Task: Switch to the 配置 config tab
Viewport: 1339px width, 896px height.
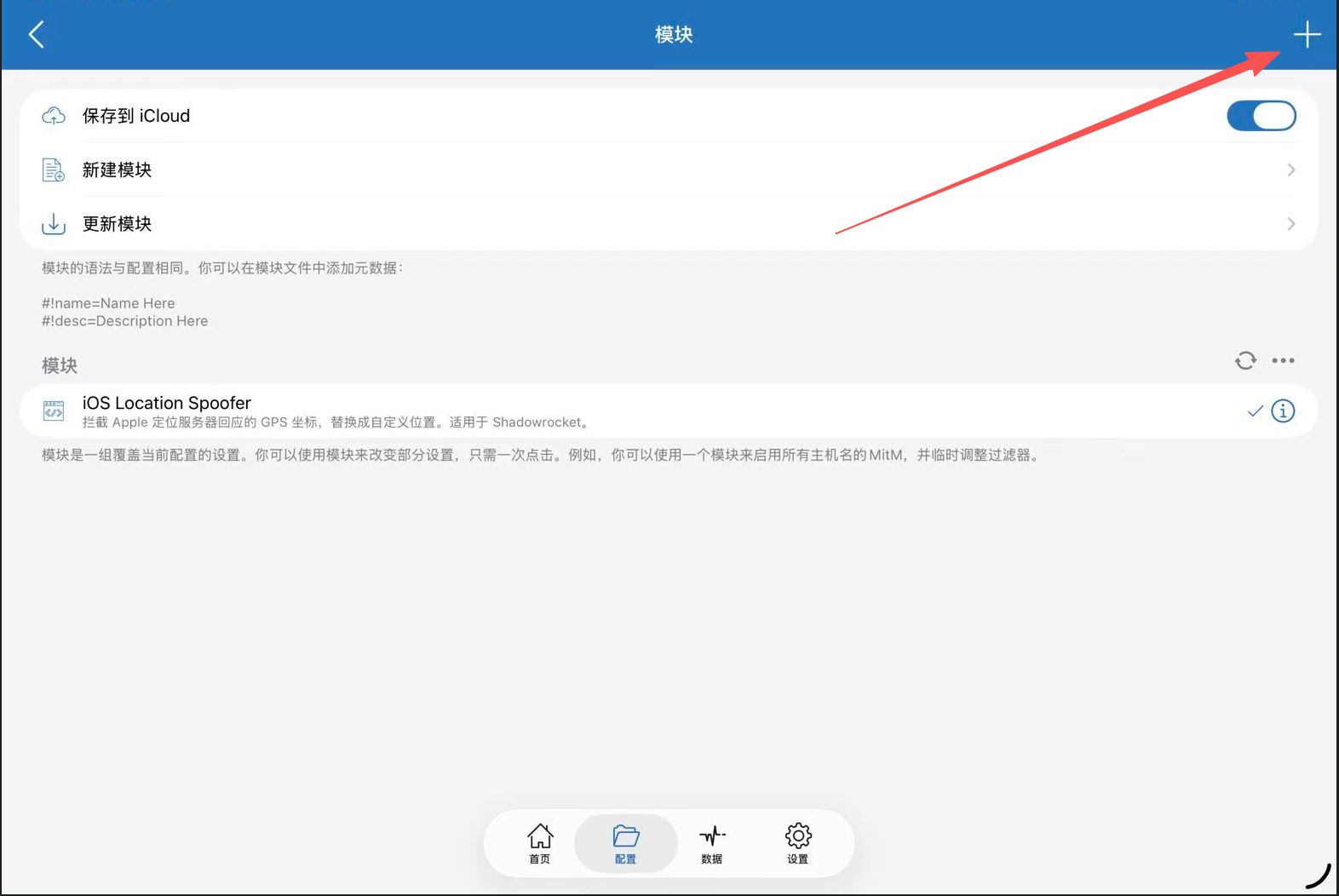Action: tap(626, 843)
